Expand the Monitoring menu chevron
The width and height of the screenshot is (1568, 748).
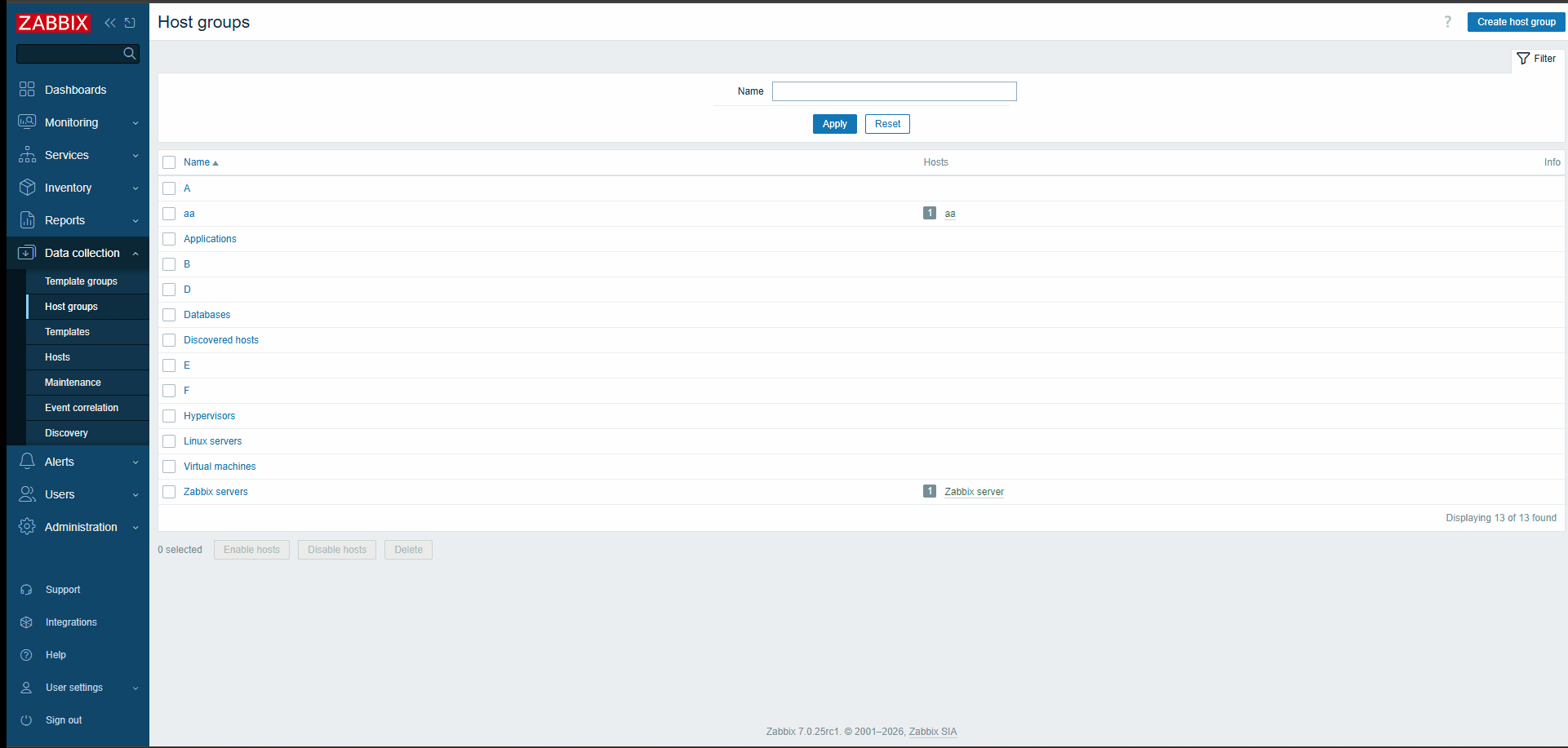click(135, 123)
